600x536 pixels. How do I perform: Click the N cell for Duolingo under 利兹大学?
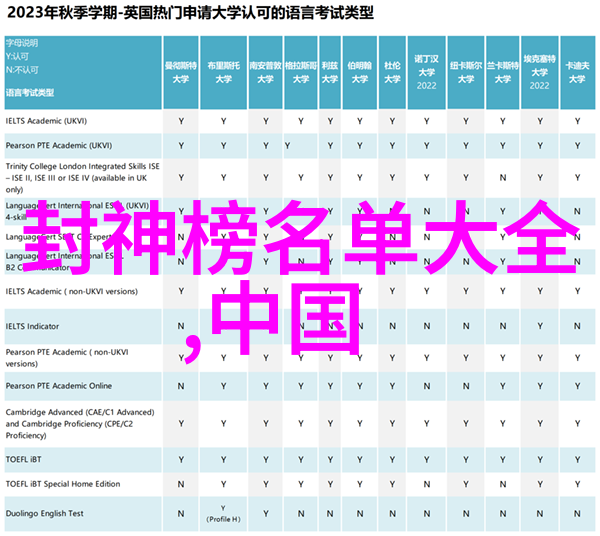point(330,514)
